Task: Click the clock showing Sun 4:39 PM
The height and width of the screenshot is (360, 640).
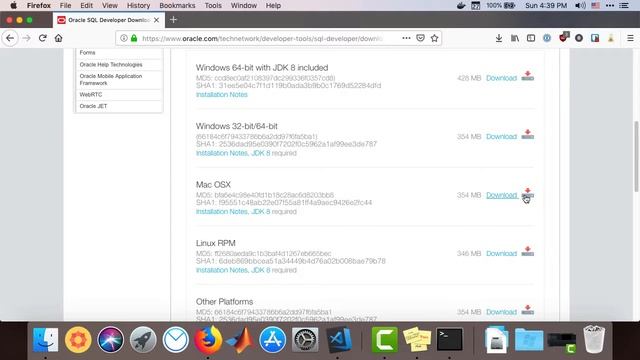Action: click(546, 5)
